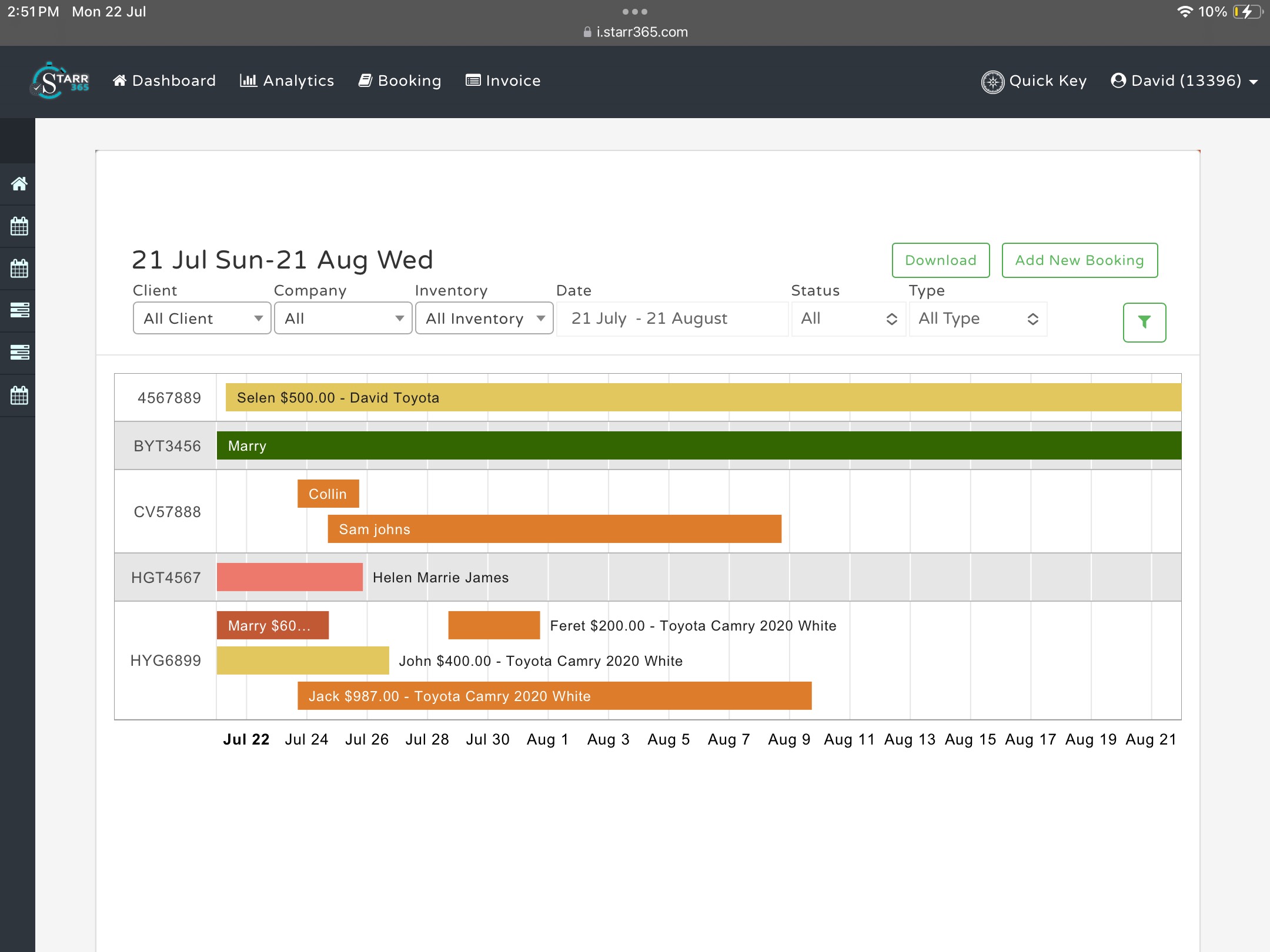1270x952 pixels.
Task: Select the Collin booking bar
Action: [x=328, y=494]
